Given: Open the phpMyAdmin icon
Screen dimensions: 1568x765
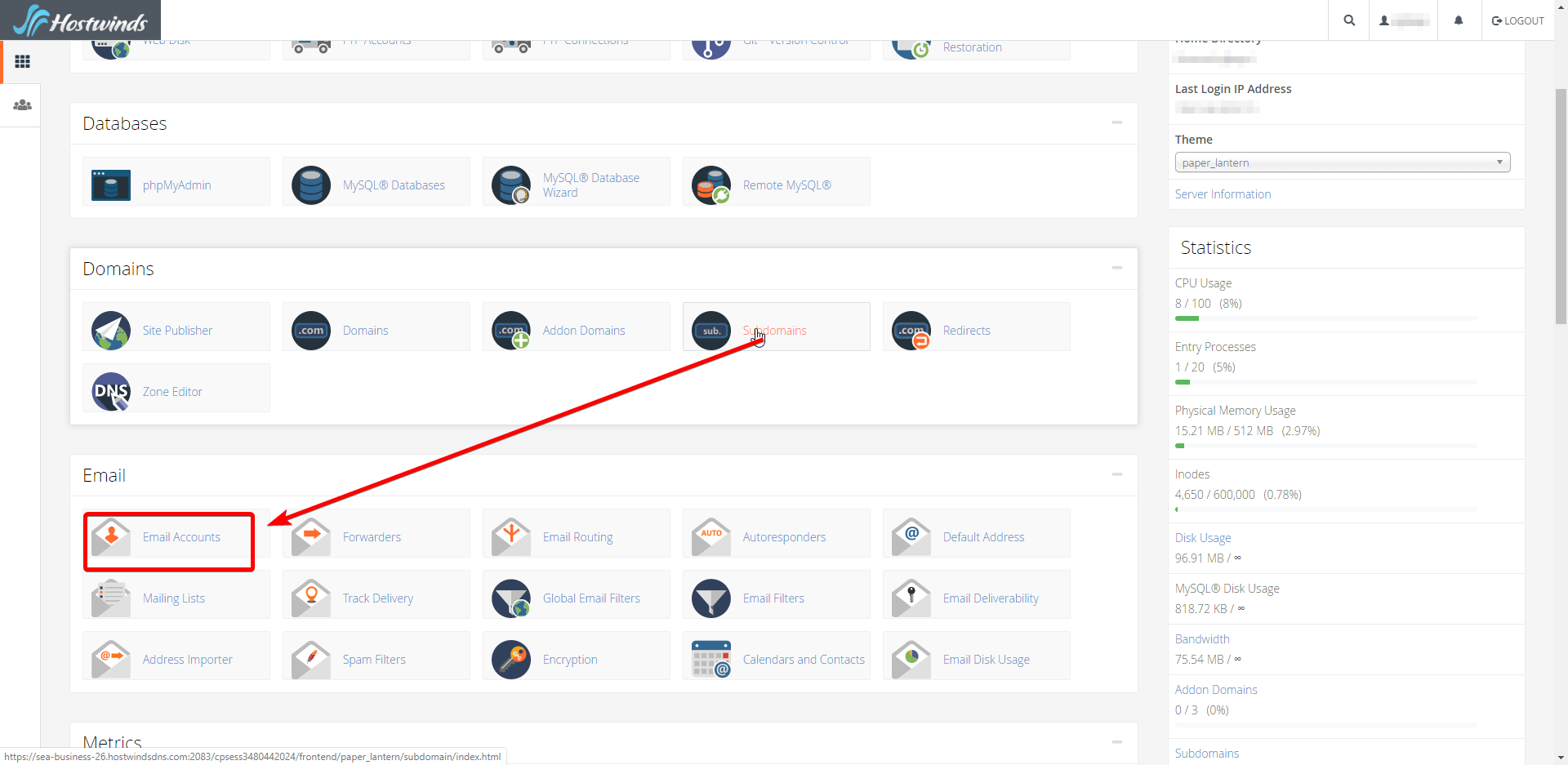Looking at the screenshot, I should 111,185.
